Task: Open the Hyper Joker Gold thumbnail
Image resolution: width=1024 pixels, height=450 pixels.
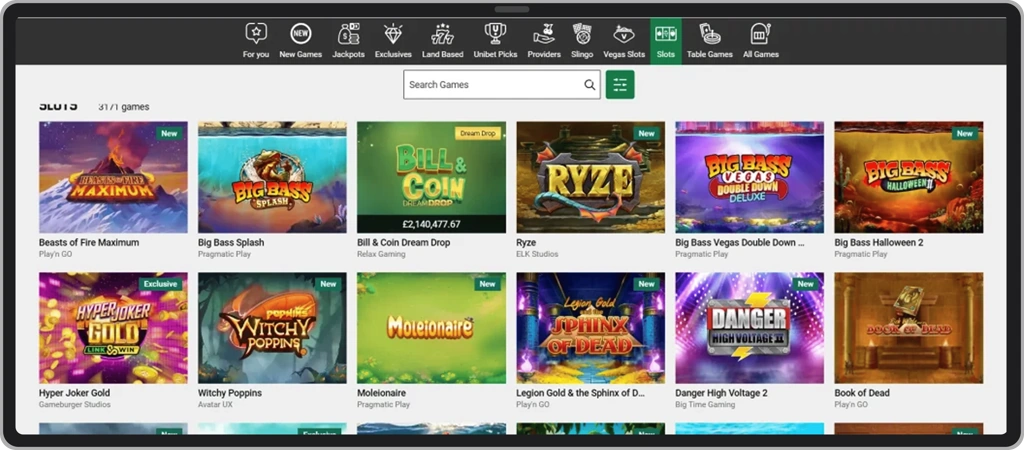Action: (113, 328)
